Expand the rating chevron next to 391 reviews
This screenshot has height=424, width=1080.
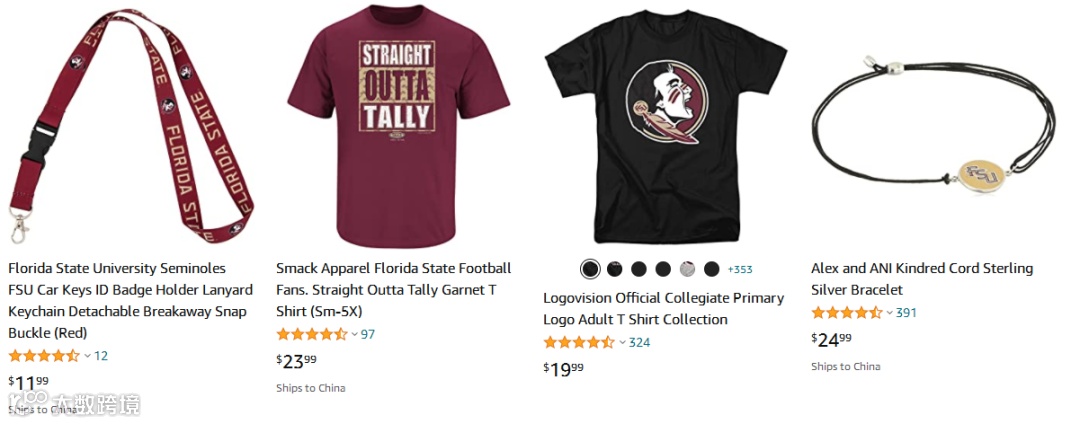pos(890,313)
